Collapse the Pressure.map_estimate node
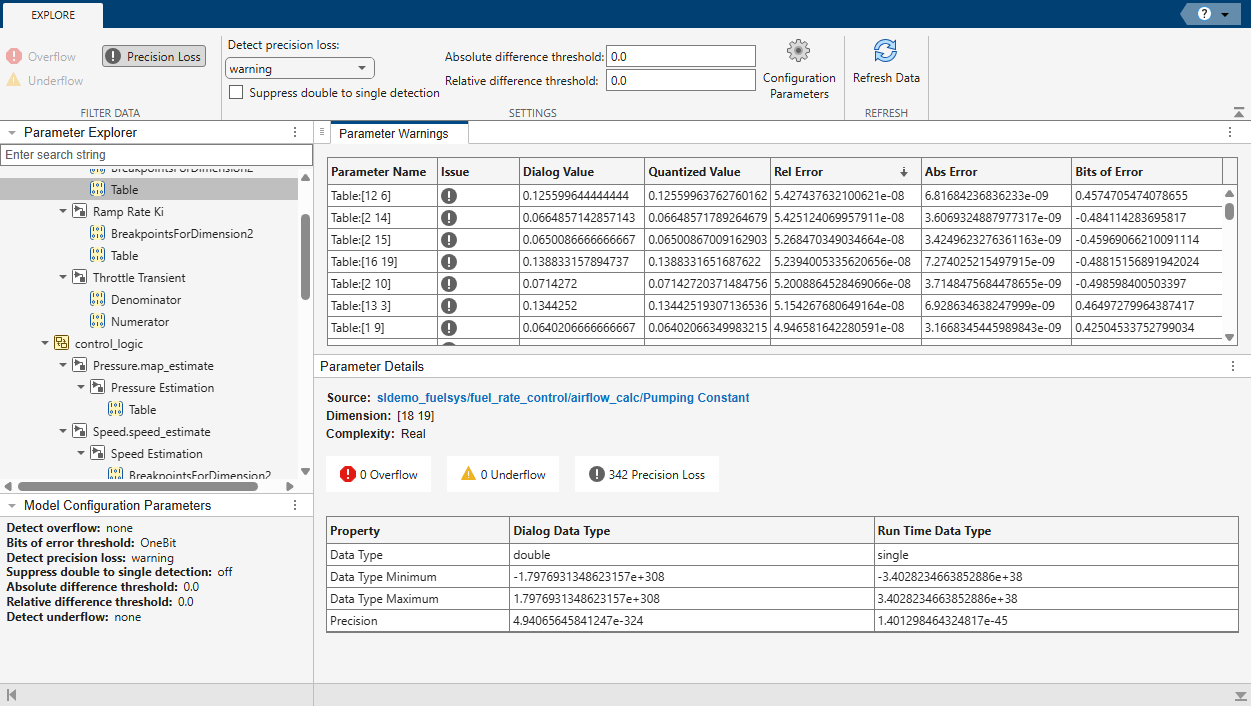The width and height of the screenshot is (1251, 706). [x=63, y=365]
